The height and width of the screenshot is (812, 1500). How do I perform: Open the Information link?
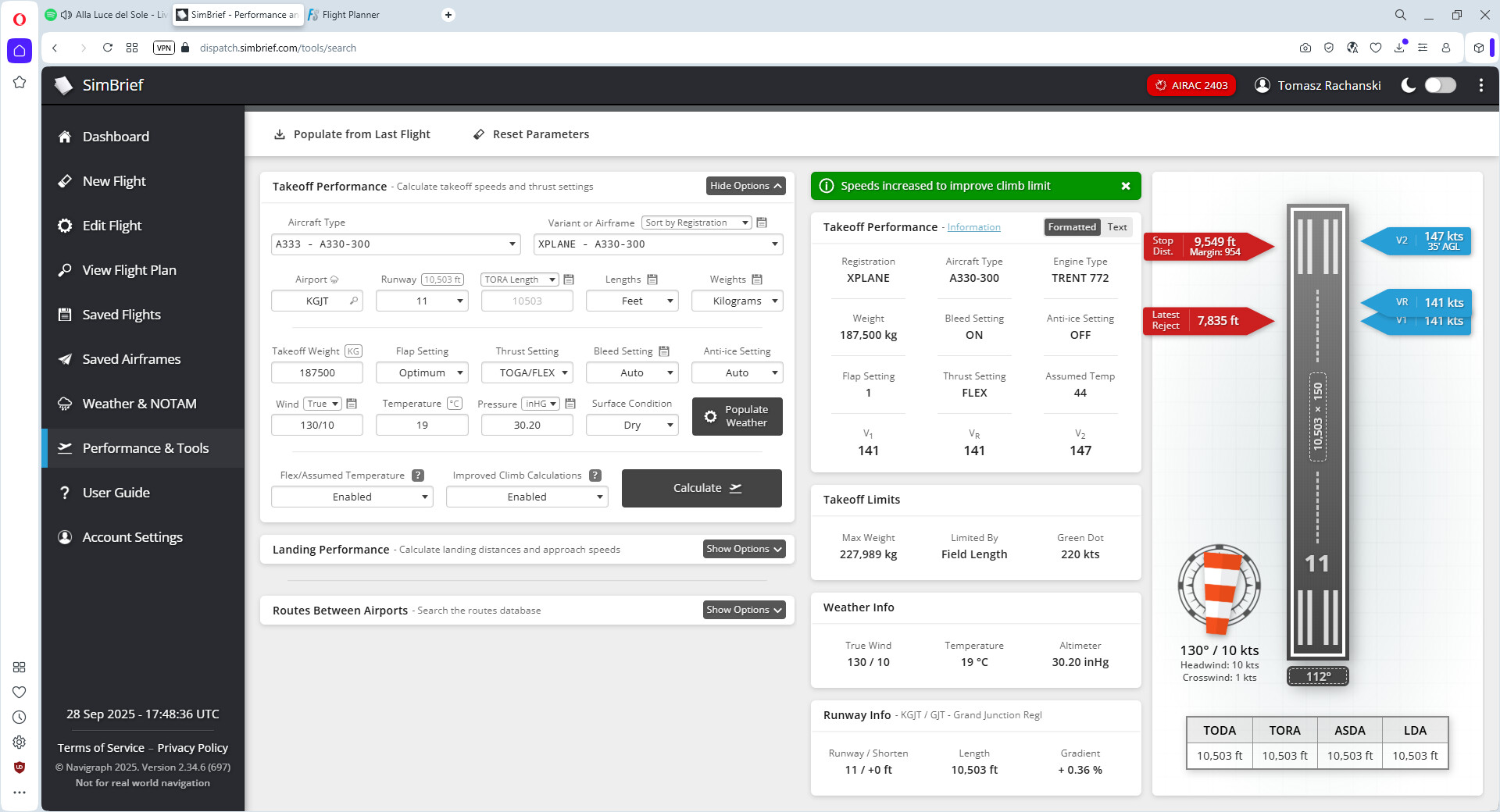[x=973, y=227]
